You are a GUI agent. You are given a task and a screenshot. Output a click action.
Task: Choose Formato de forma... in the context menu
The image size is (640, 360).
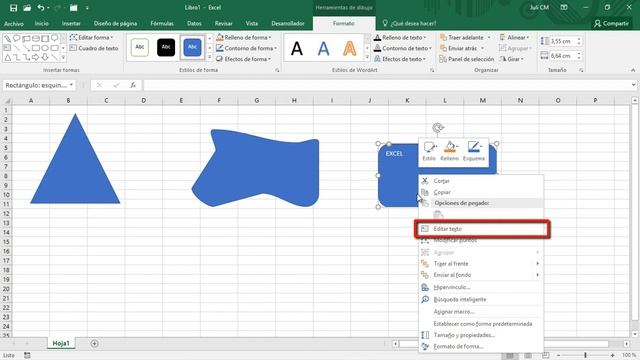[481, 347]
